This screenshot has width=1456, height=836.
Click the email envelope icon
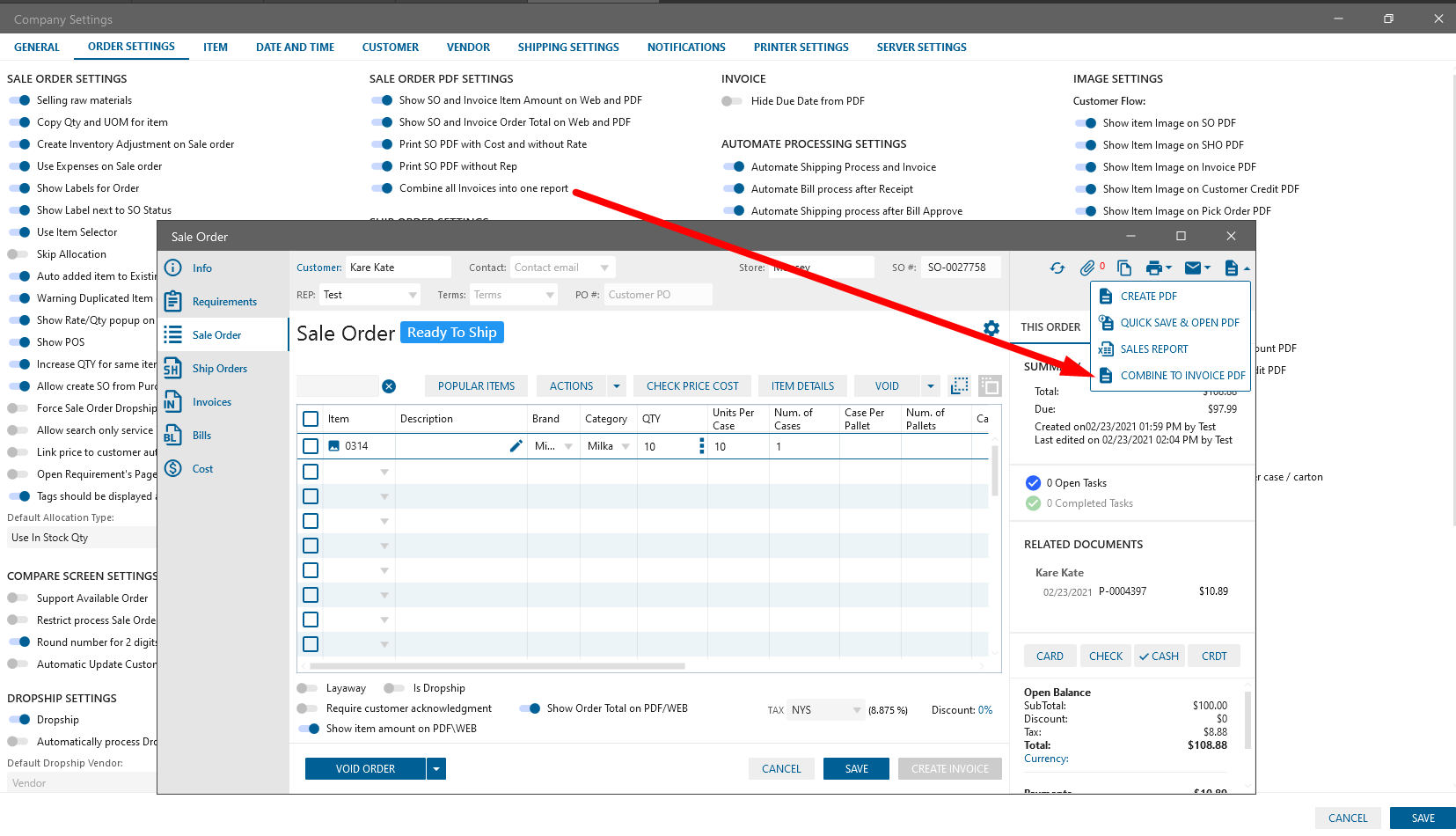[x=1193, y=268]
